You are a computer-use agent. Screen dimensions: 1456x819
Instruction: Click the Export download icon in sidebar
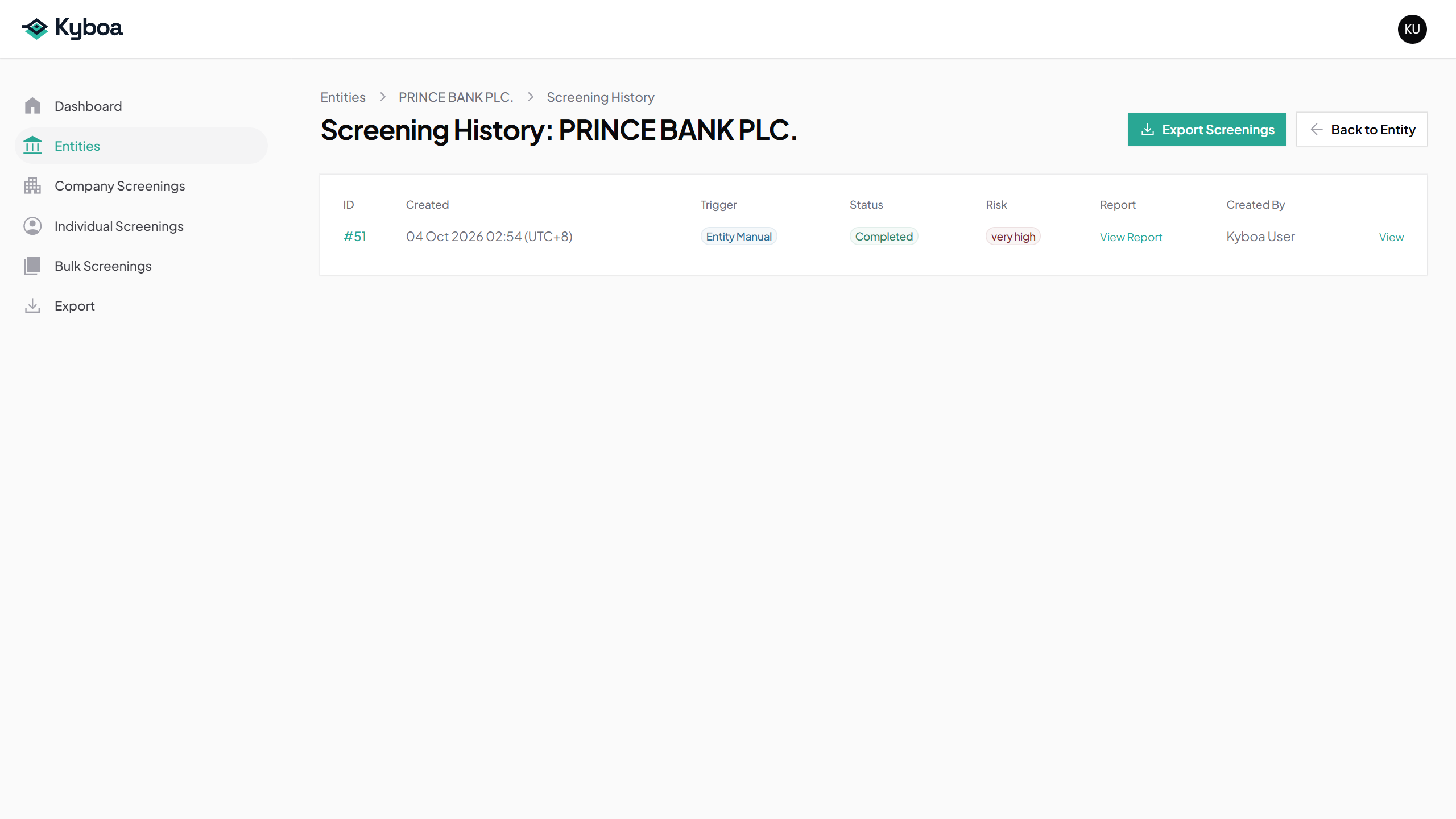click(32, 306)
